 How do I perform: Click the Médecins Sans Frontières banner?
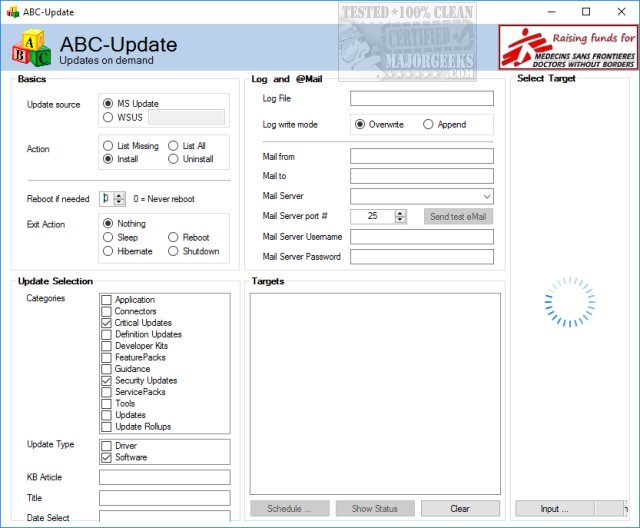pos(567,48)
